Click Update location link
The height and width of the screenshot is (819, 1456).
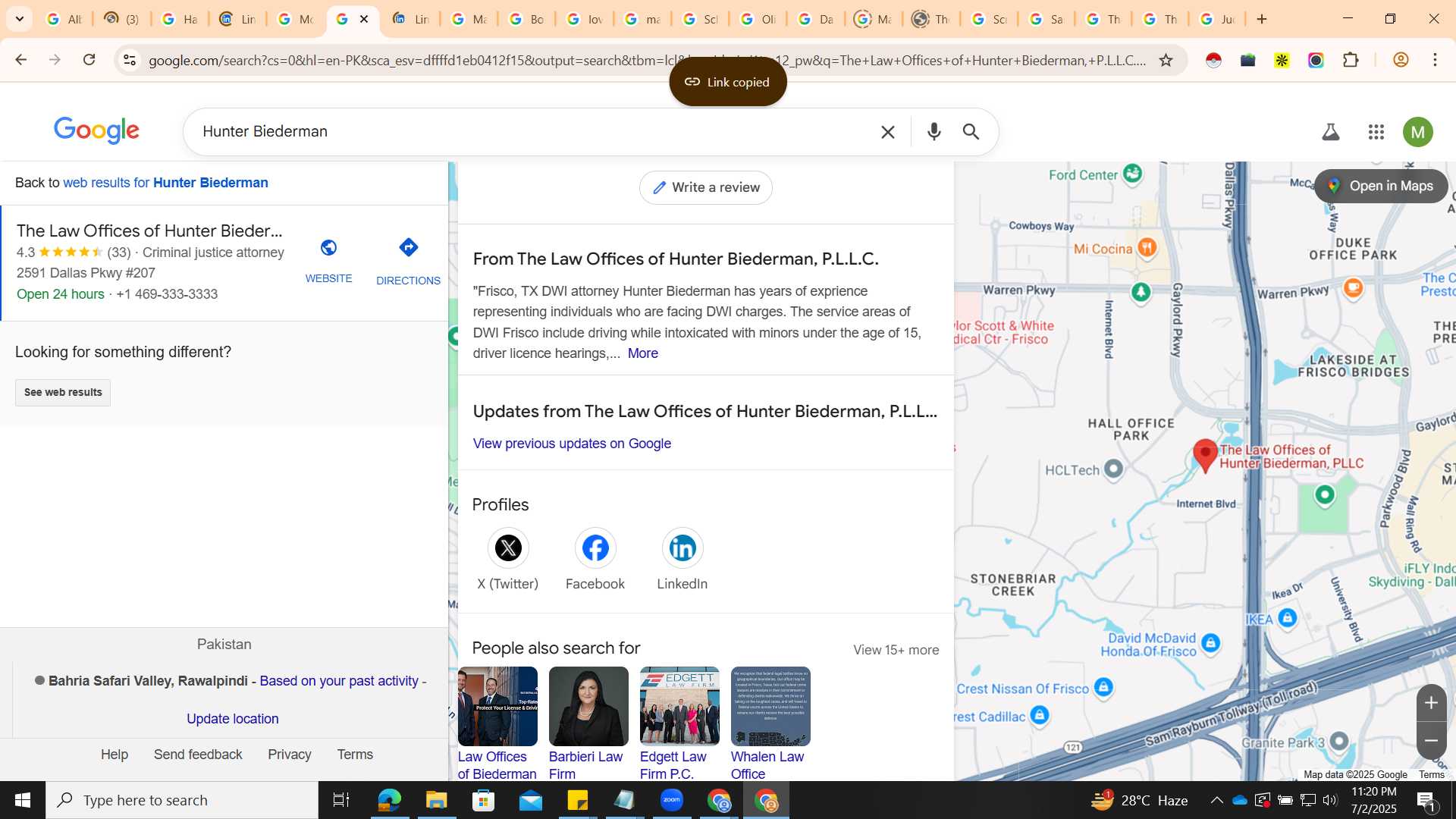pos(233,719)
